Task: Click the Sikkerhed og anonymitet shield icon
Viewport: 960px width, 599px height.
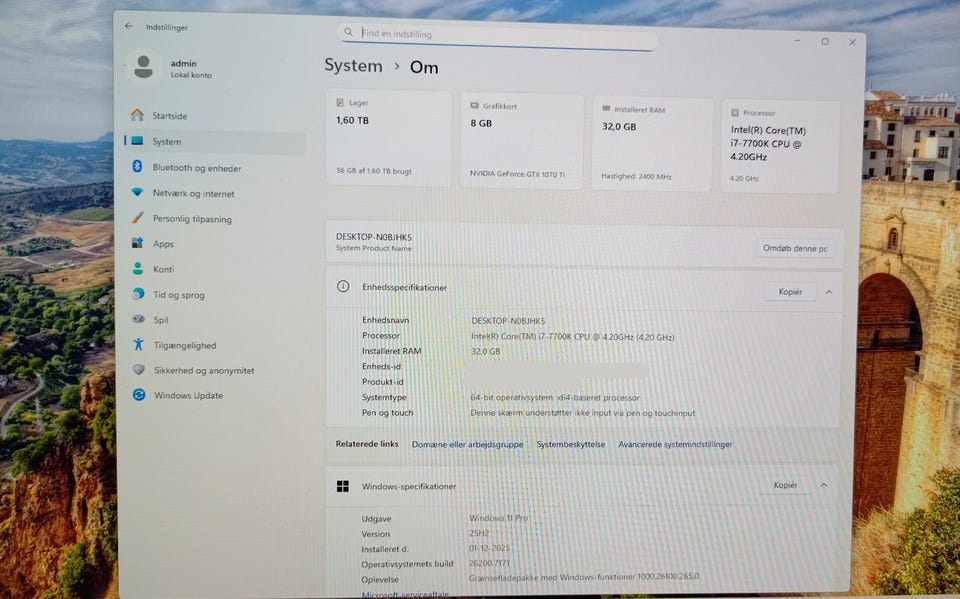Action: click(139, 369)
